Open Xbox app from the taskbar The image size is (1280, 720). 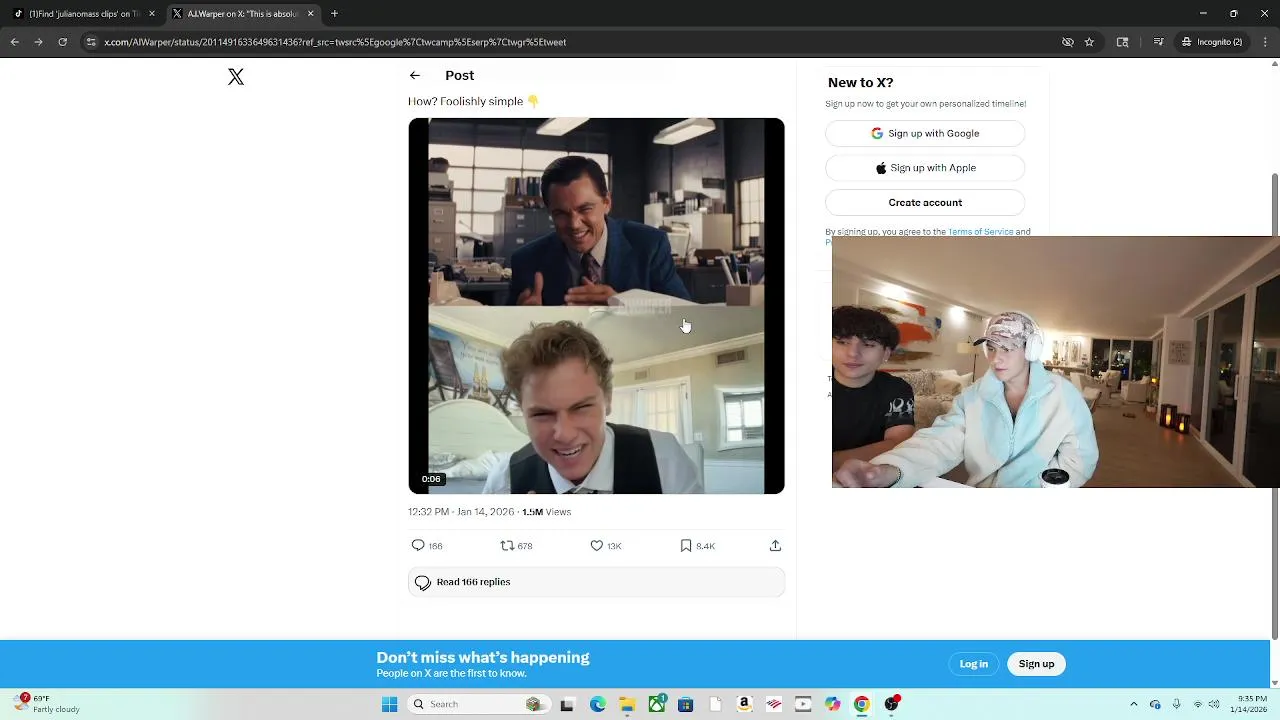(657, 704)
